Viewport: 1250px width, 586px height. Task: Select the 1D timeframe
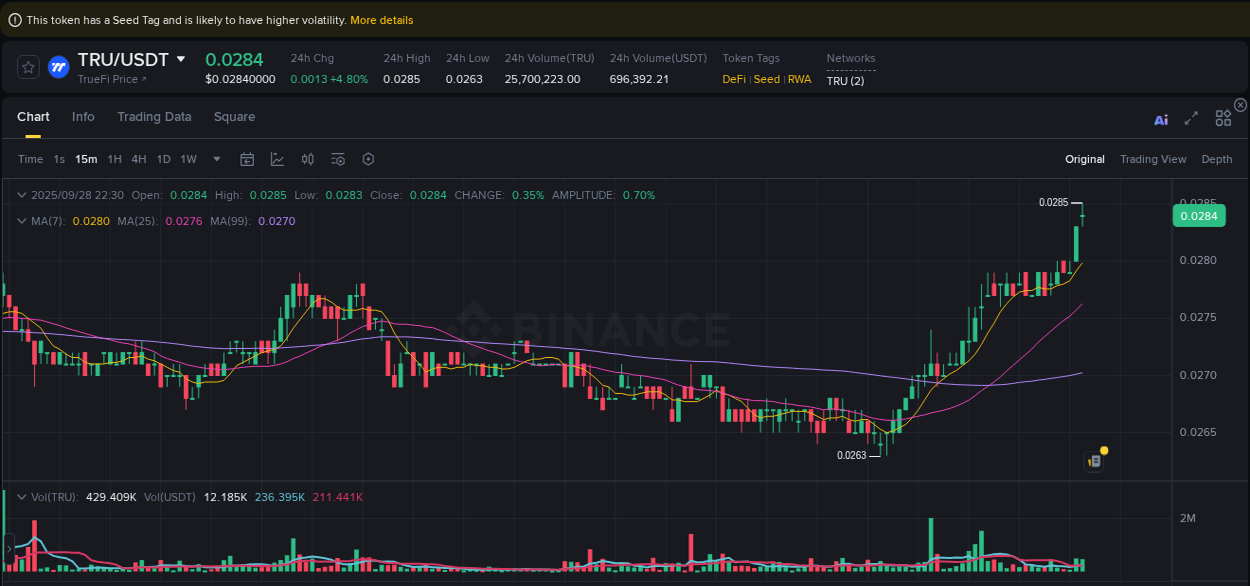click(x=163, y=159)
